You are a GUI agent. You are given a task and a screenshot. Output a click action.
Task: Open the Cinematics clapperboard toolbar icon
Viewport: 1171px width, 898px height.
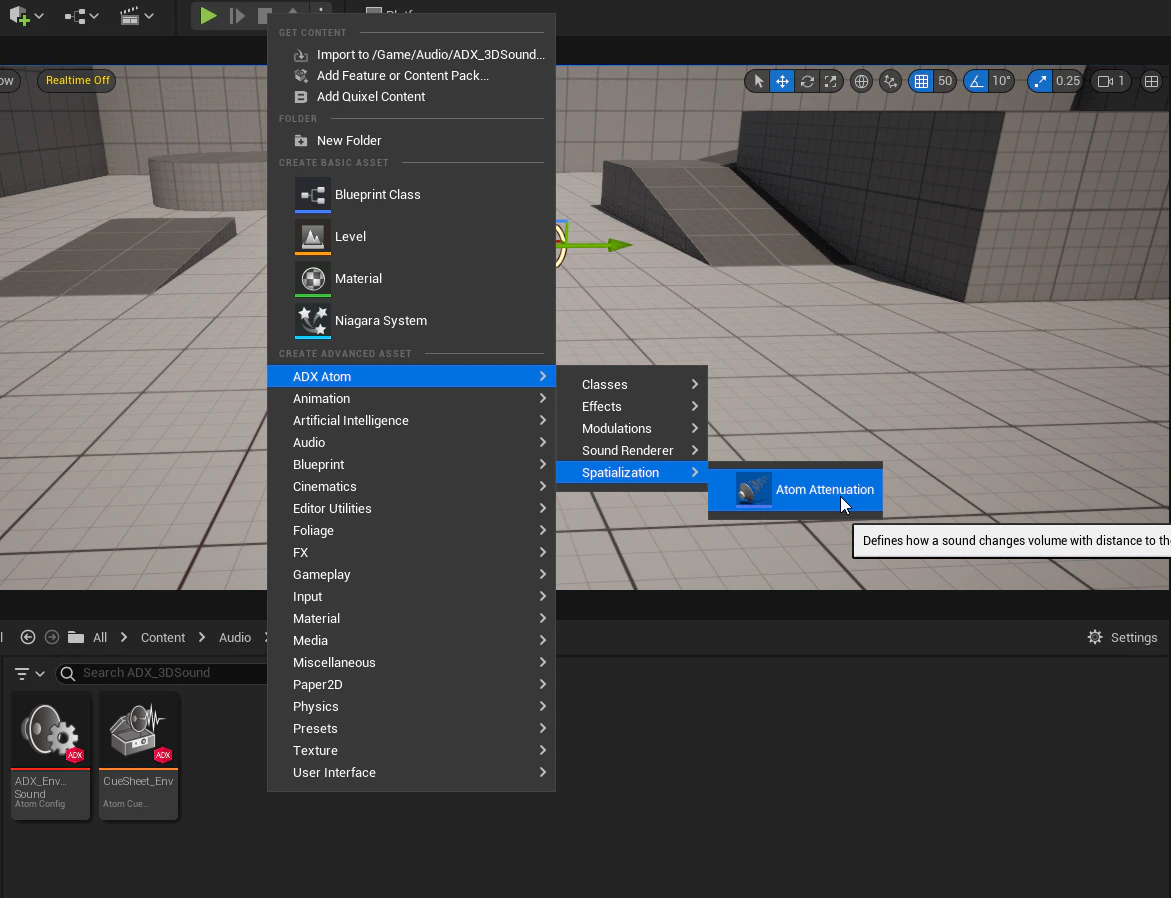point(137,16)
